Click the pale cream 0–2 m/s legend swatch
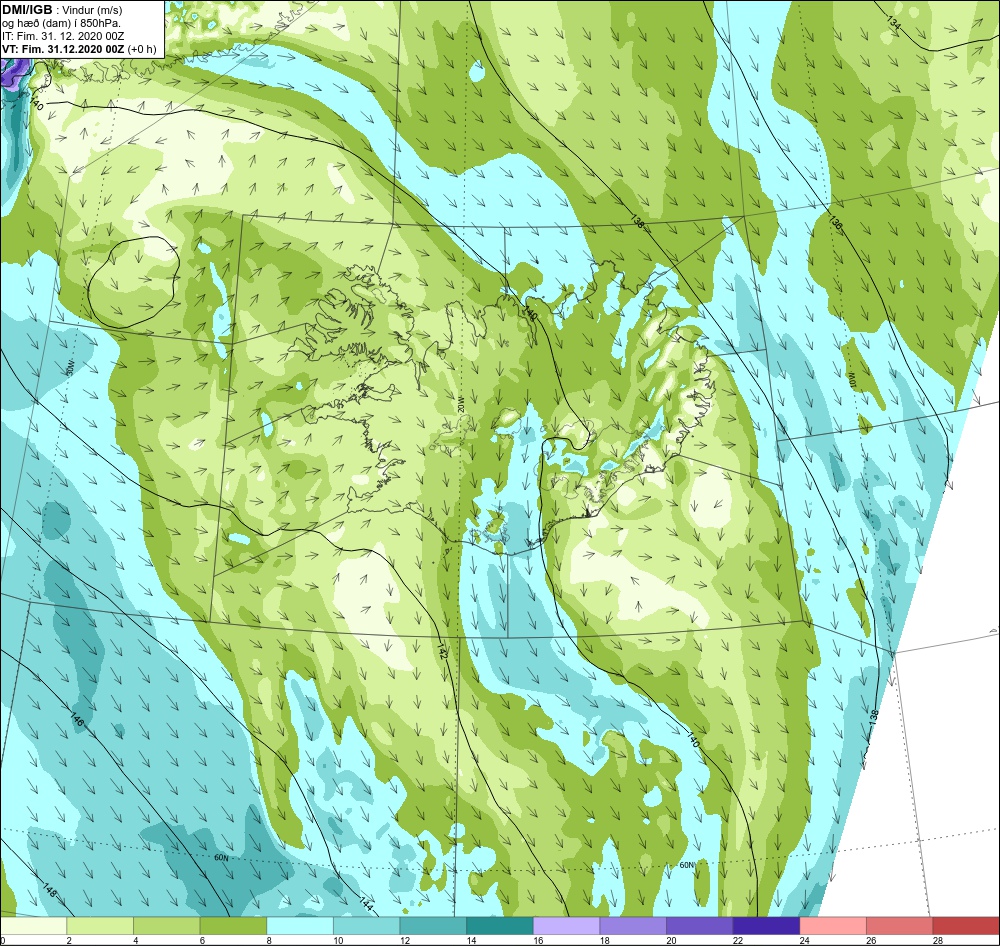 33,925
